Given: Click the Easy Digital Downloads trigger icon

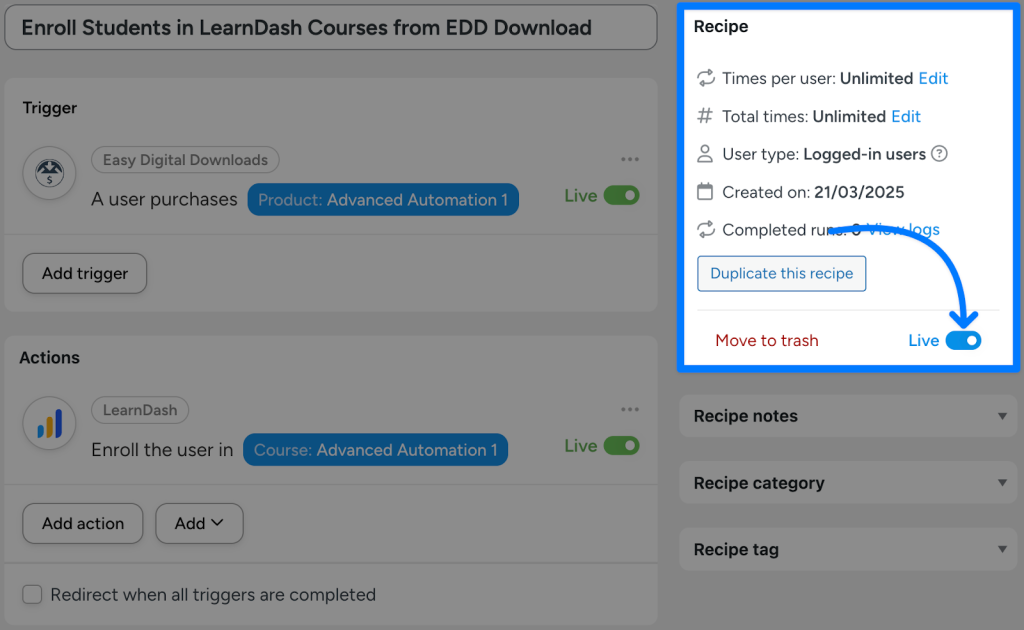Looking at the screenshot, I should coord(49,174).
